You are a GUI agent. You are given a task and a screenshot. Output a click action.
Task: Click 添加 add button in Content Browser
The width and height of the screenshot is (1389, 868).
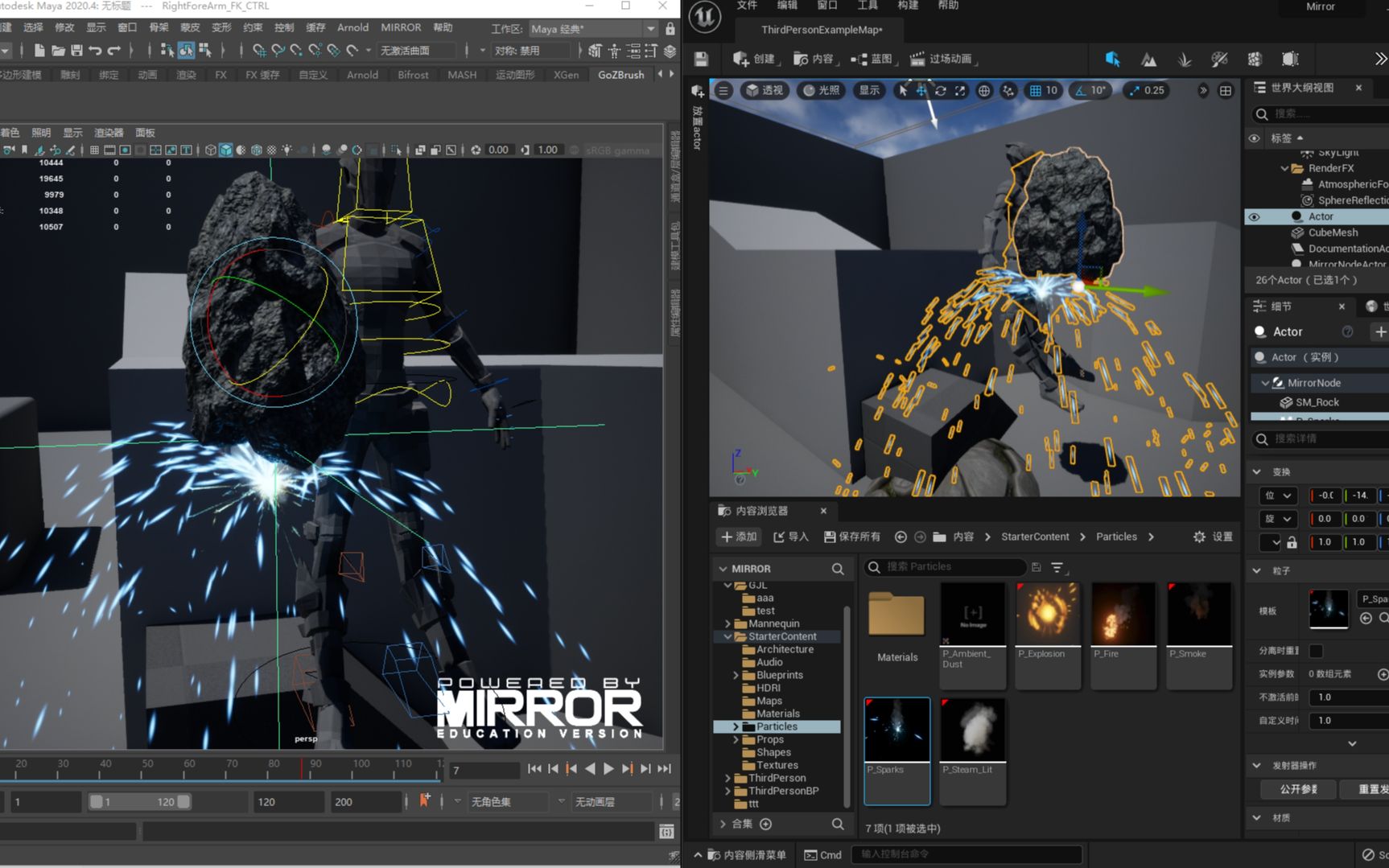point(738,537)
